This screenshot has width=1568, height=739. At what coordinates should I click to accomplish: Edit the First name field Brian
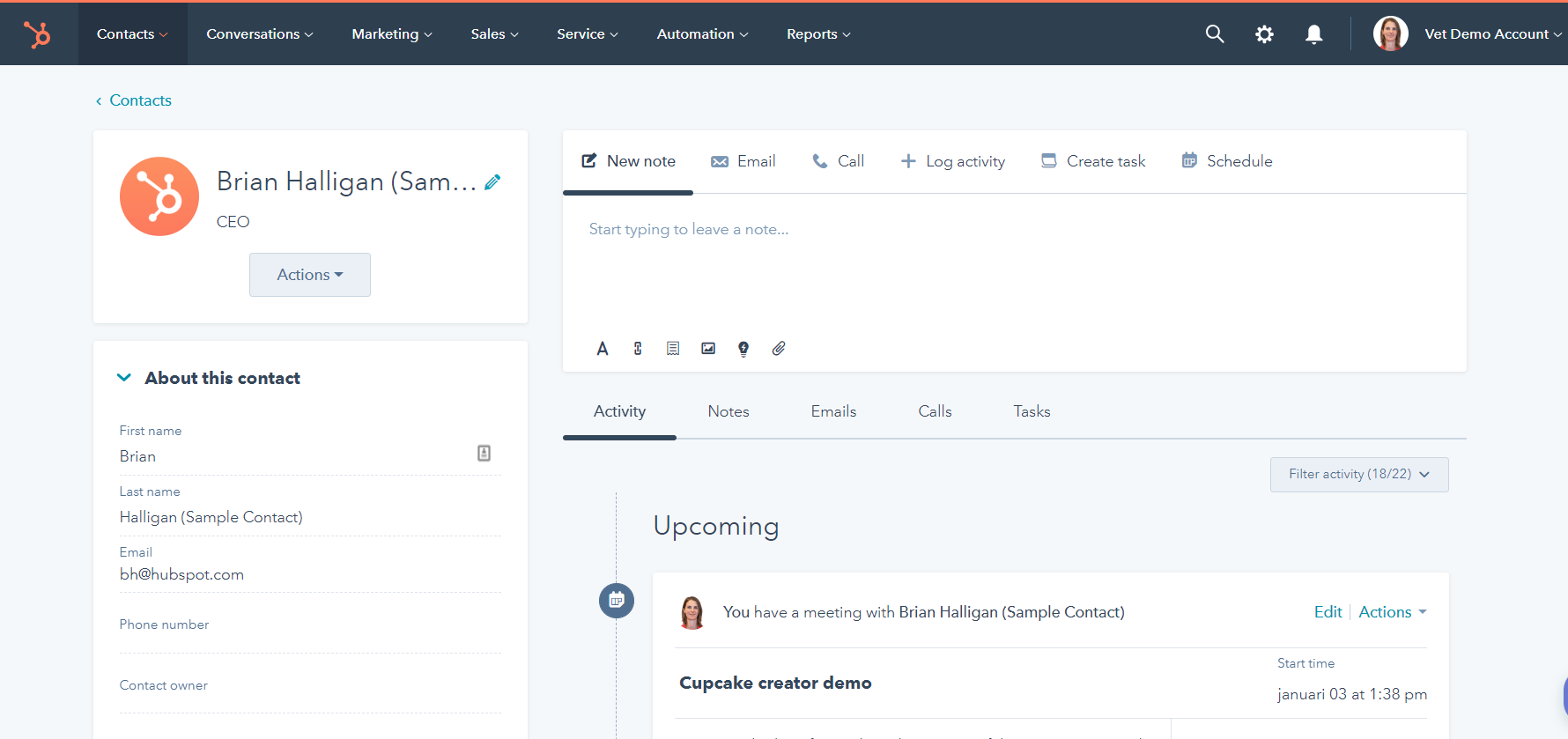pos(310,456)
